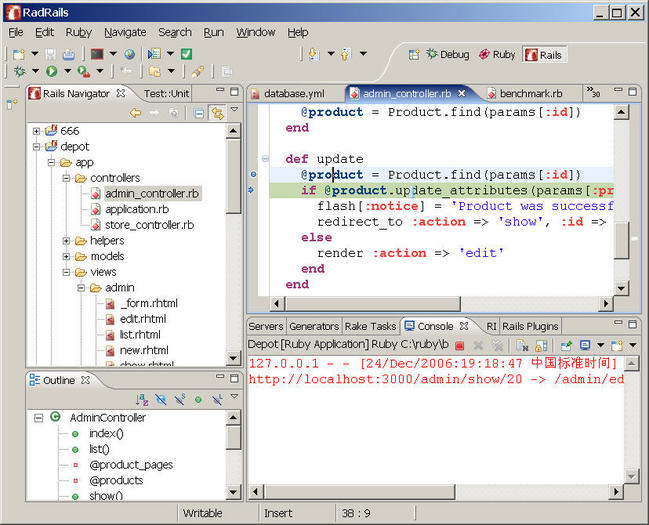The height and width of the screenshot is (525, 649).
Task: Minimize the Outline view panel
Action: [220, 378]
